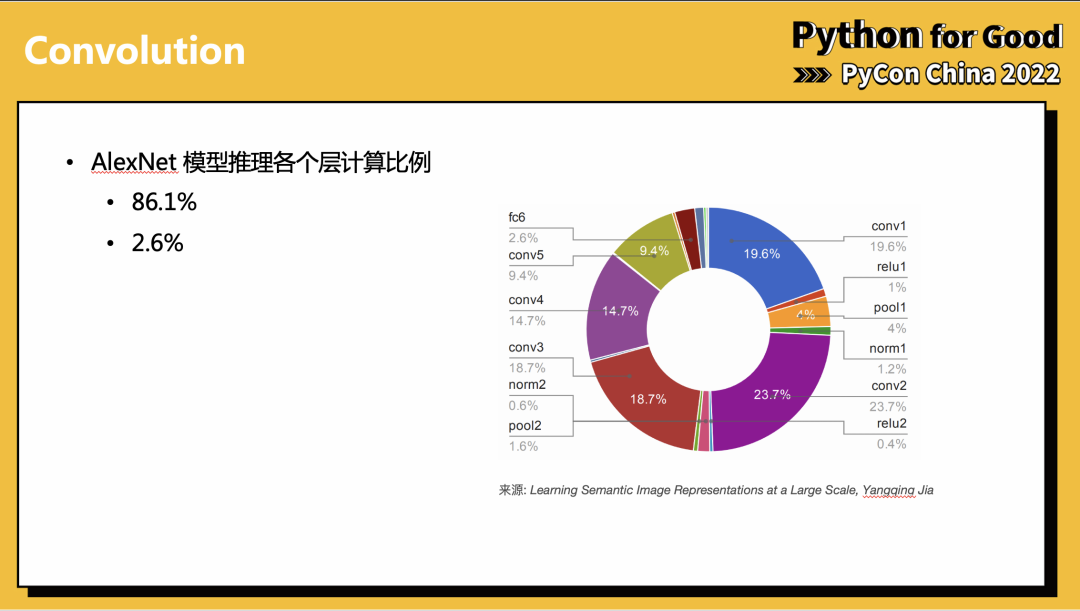Select the 86.1% bullet
The height and width of the screenshot is (611, 1080).
point(164,202)
